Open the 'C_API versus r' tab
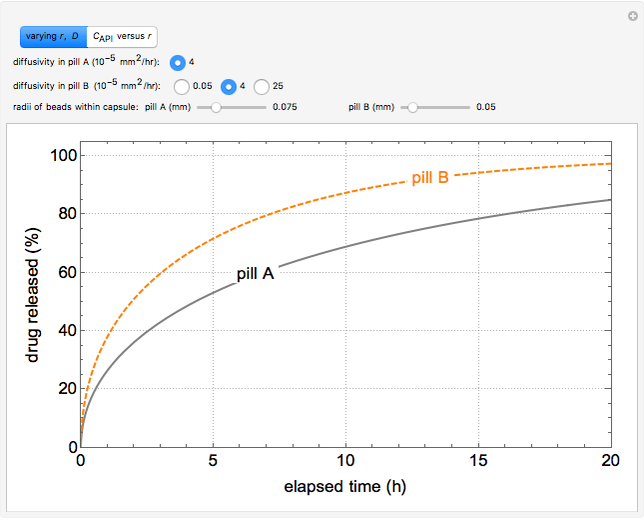 click(122, 37)
